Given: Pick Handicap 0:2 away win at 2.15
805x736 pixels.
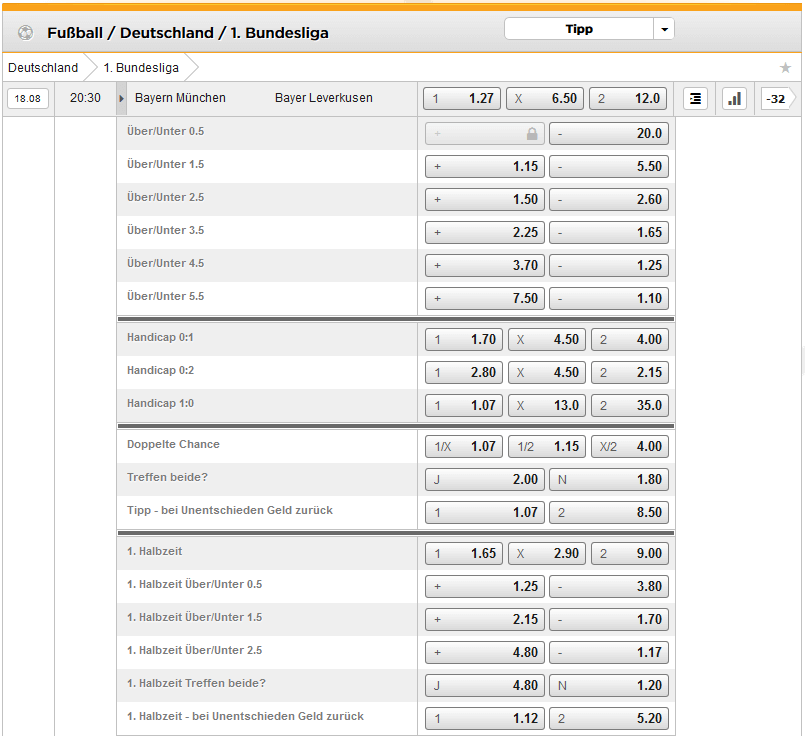Looking at the screenshot, I should tap(630, 373).
